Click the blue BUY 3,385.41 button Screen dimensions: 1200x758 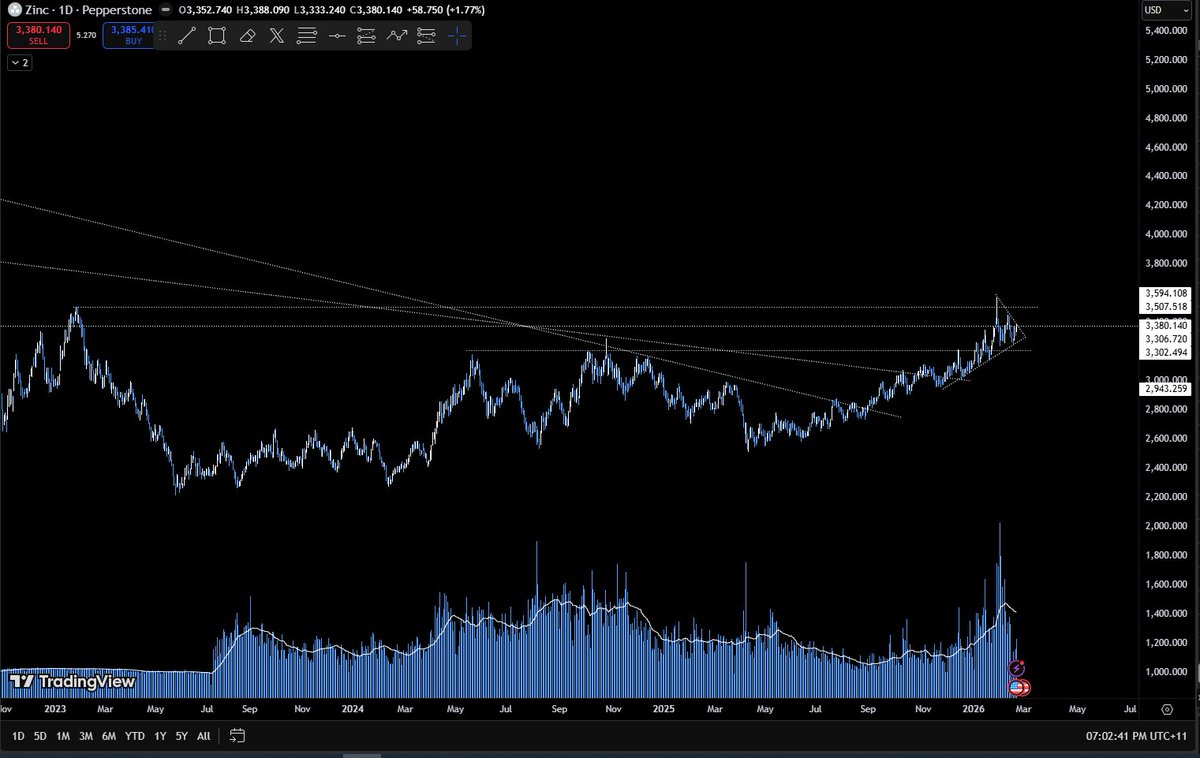pos(128,35)
